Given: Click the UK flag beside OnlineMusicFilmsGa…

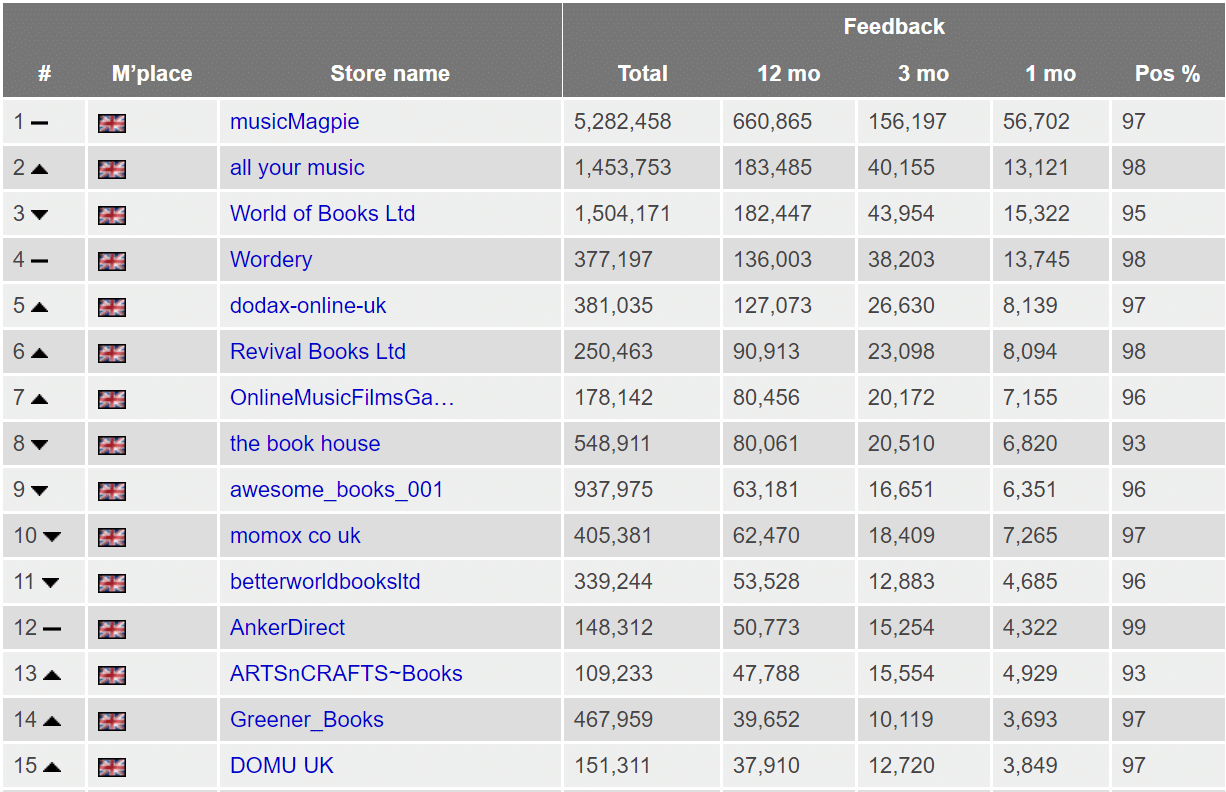Looking at the screenshot, I should (x=112, y=399).
